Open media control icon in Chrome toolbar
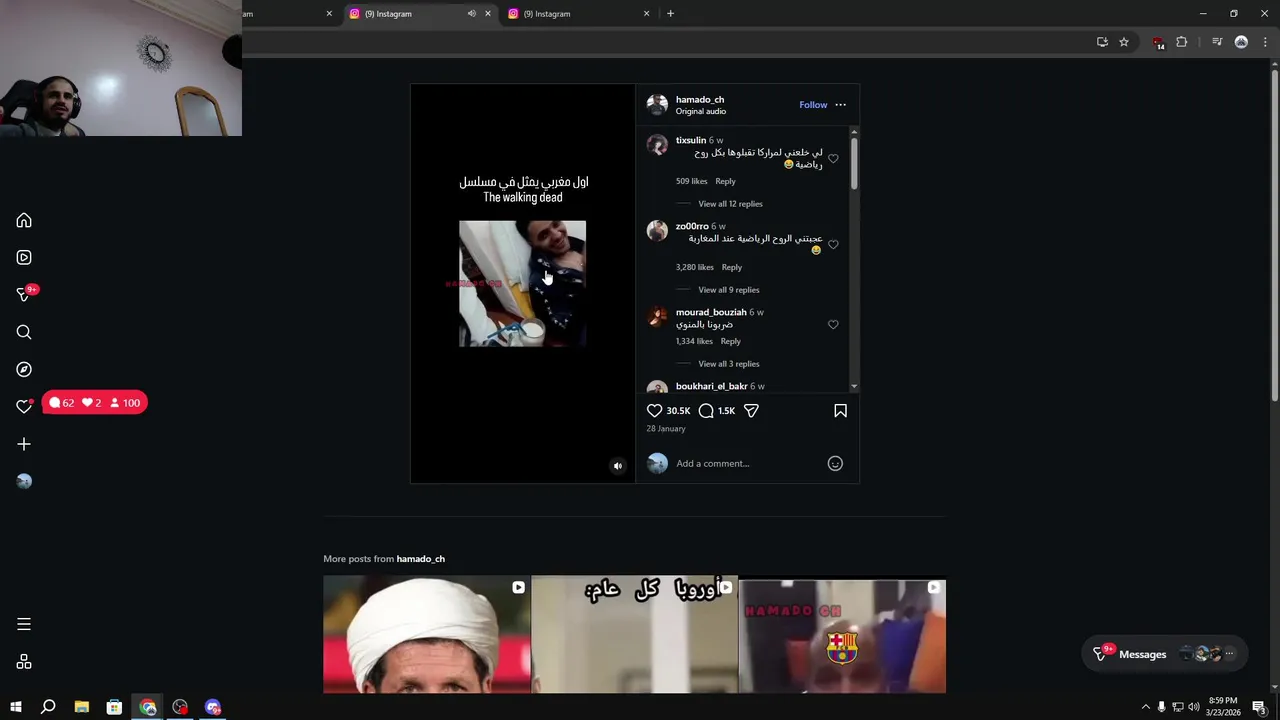Viewport: 1280px width, 720px height. coord(1217,42)
